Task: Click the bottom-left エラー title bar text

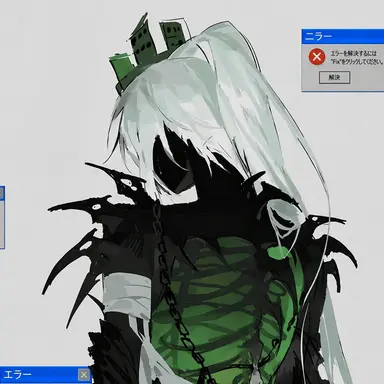Action: tap(17, 375)
